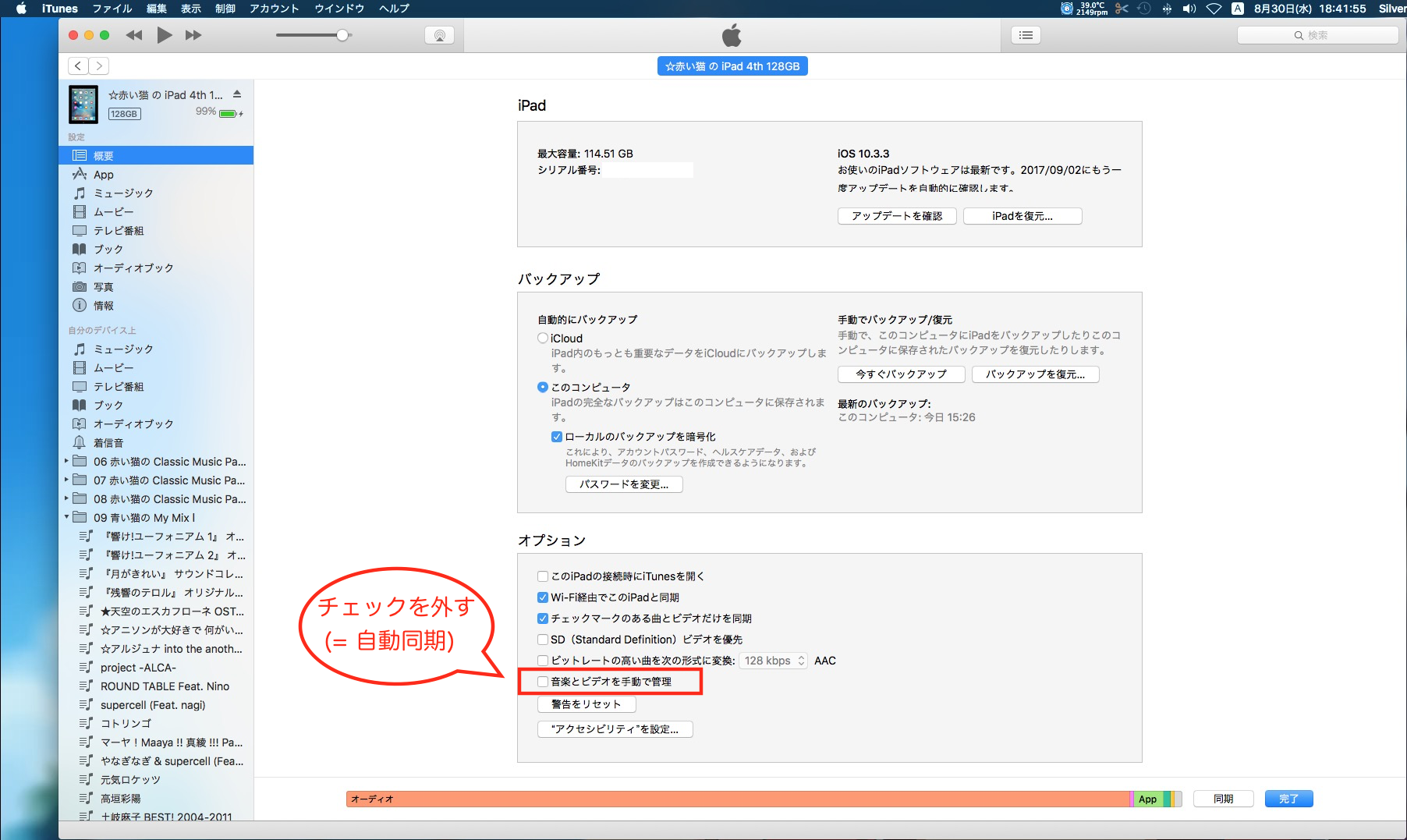Click the iPad device thumbnail
Image resolution: width=1407 pixels, height=840 pixels.
pos(83,105)
